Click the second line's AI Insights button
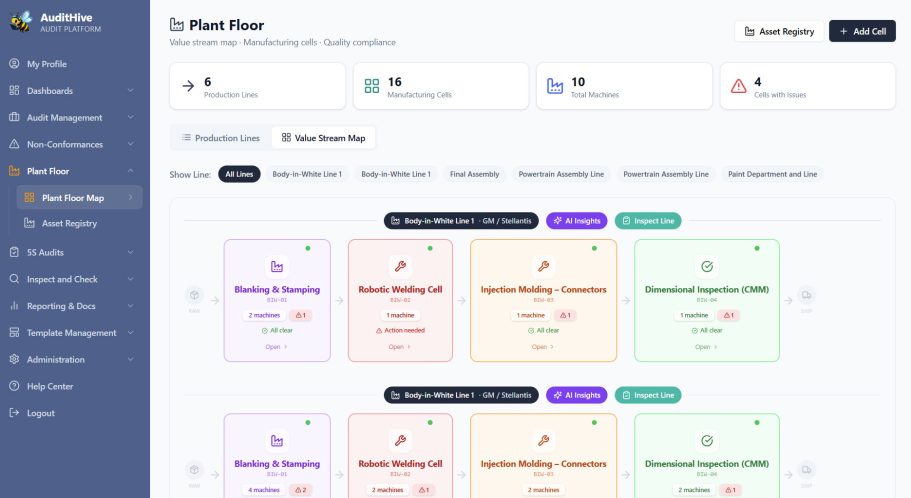 click(x=577, y=395)
